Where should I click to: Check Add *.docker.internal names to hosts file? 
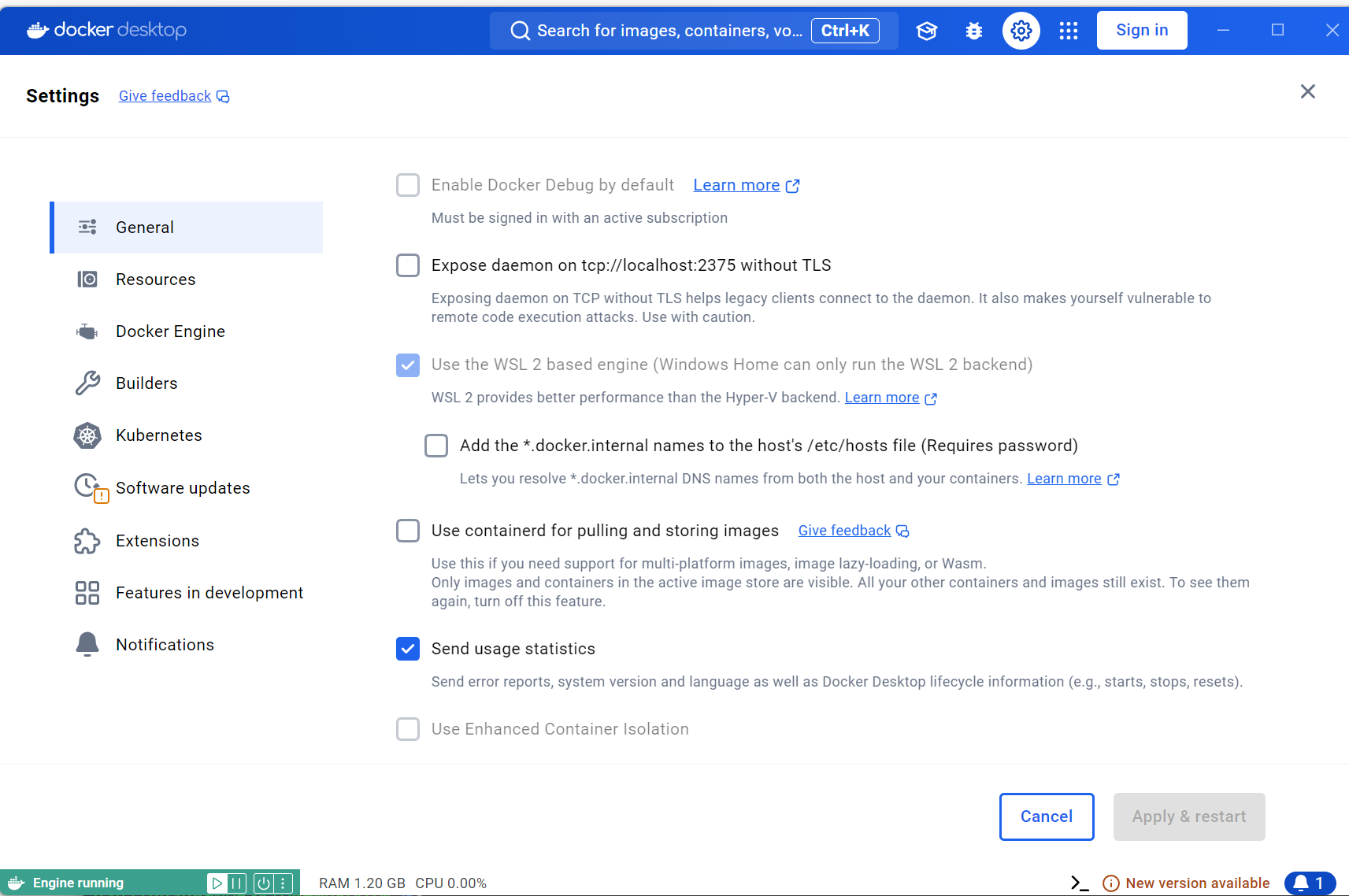pyautogui.click(x=436, y=446)
